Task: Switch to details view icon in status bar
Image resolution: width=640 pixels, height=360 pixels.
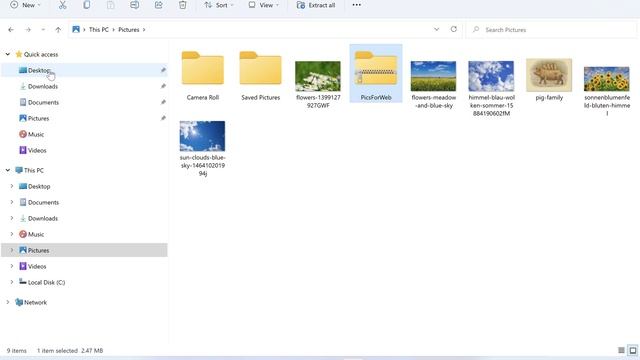Action: 621,350
